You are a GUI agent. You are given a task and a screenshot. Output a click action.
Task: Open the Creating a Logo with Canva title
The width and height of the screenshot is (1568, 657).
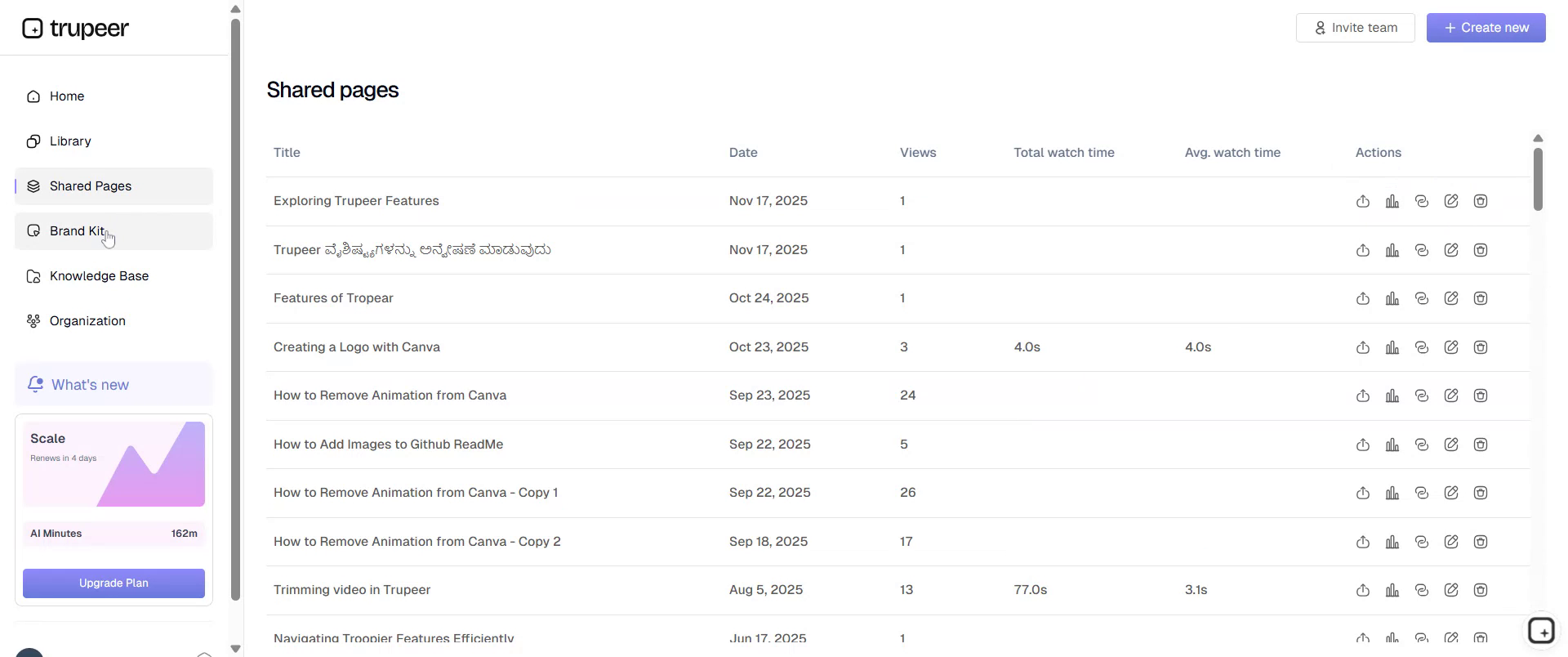357,347
